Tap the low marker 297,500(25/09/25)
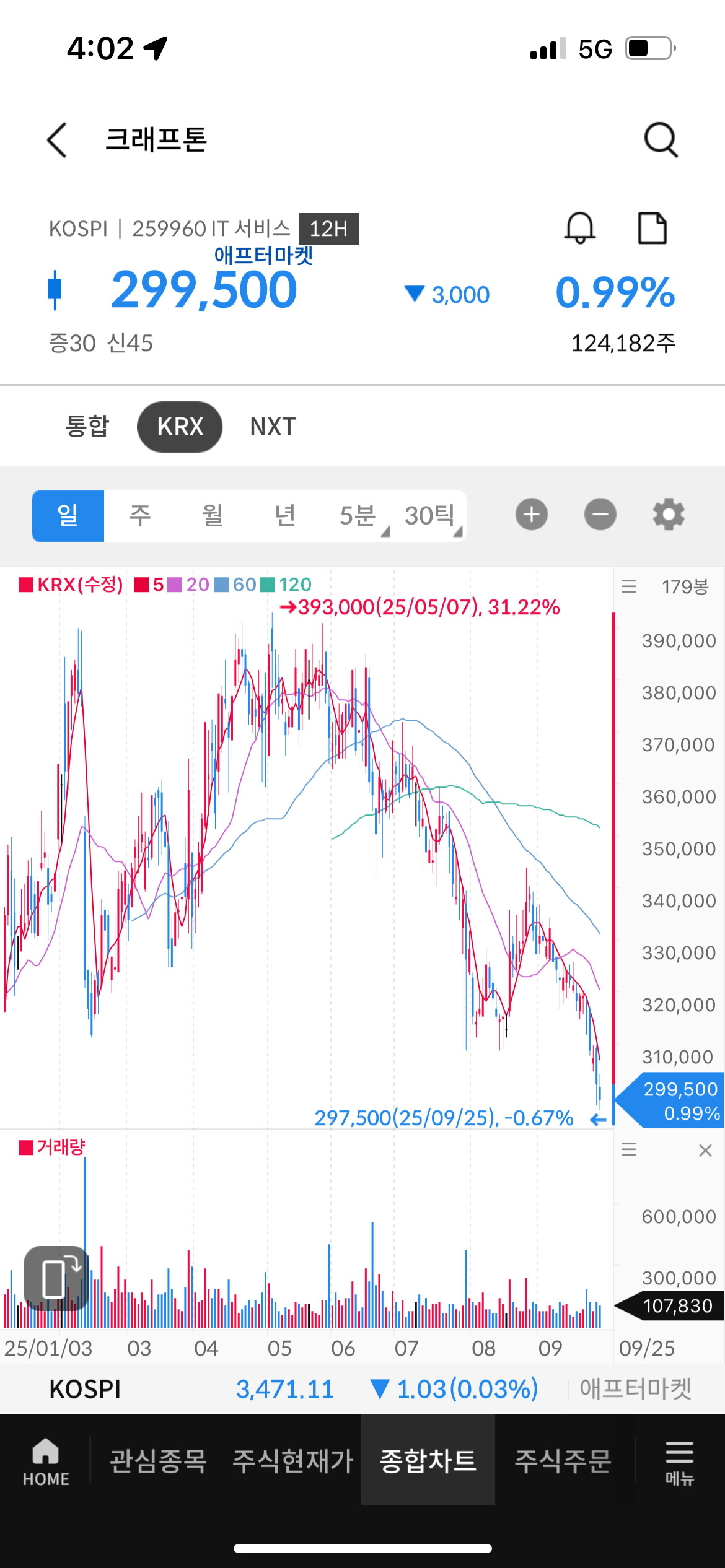This screenshot has width=725, height=1568. 460,1118
